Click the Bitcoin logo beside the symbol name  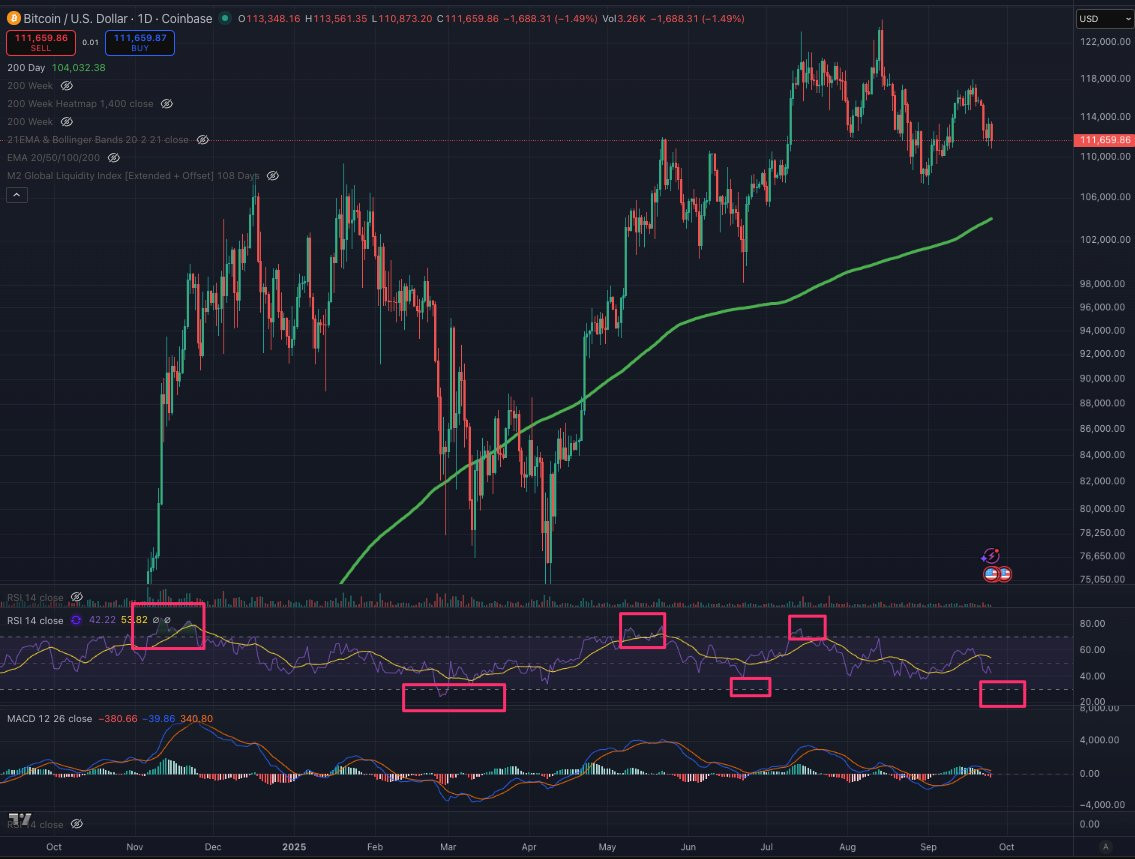[x=13, y=19]
